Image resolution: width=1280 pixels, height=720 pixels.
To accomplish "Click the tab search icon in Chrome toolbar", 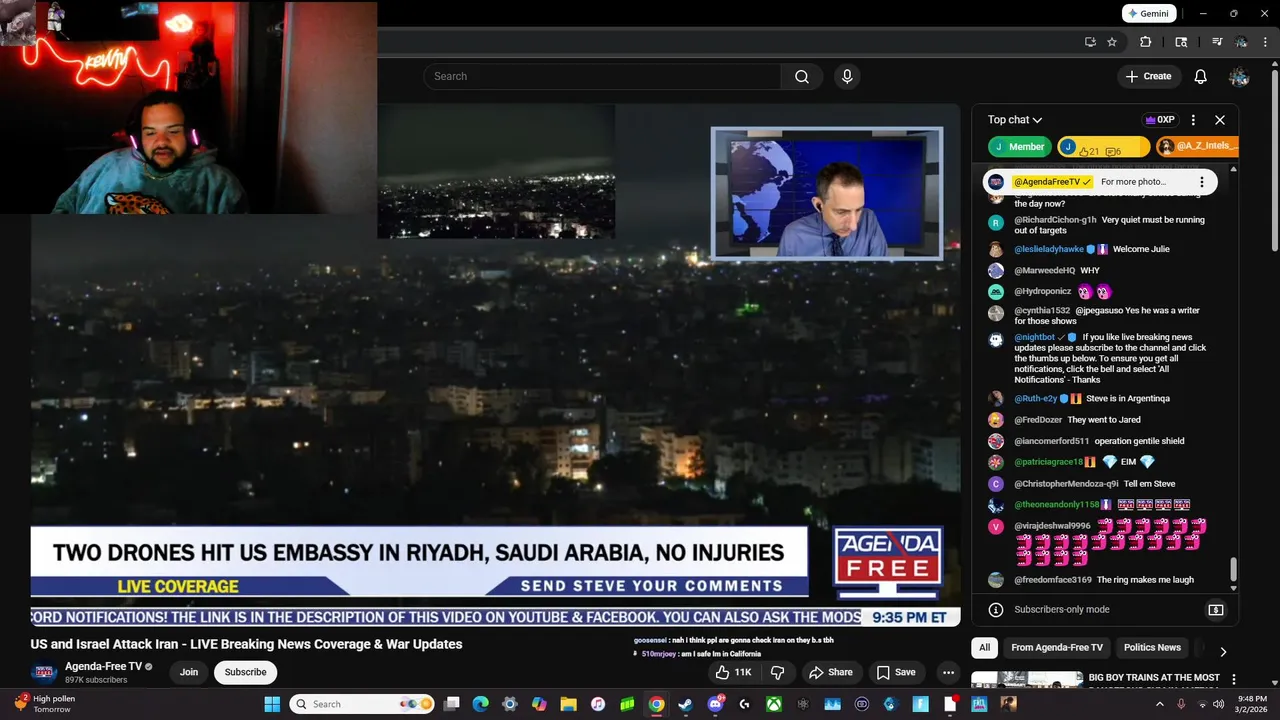I will click(1181, 42).
